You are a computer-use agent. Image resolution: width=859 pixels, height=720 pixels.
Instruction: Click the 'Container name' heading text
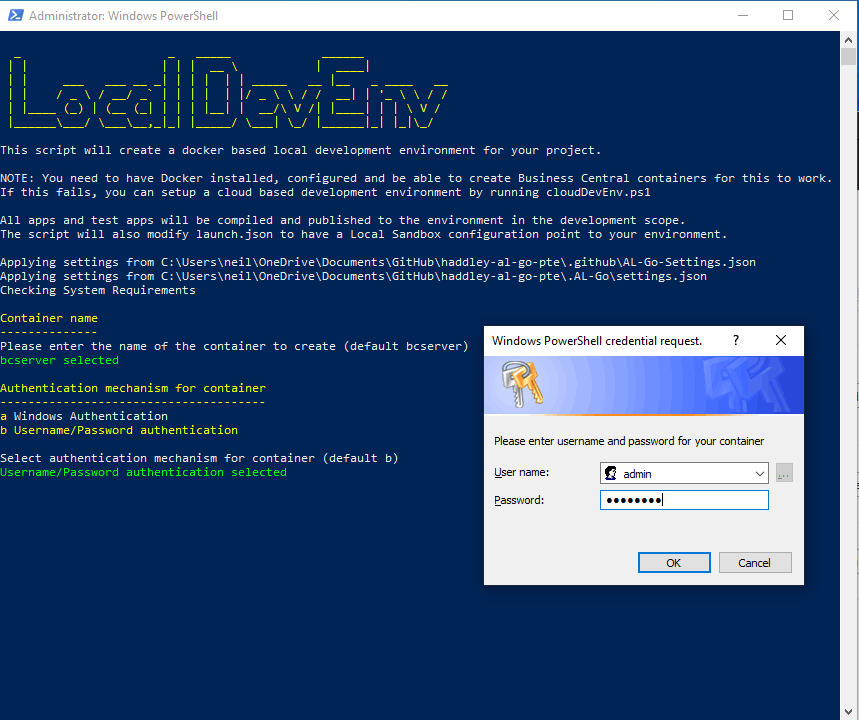click(49, 318)
